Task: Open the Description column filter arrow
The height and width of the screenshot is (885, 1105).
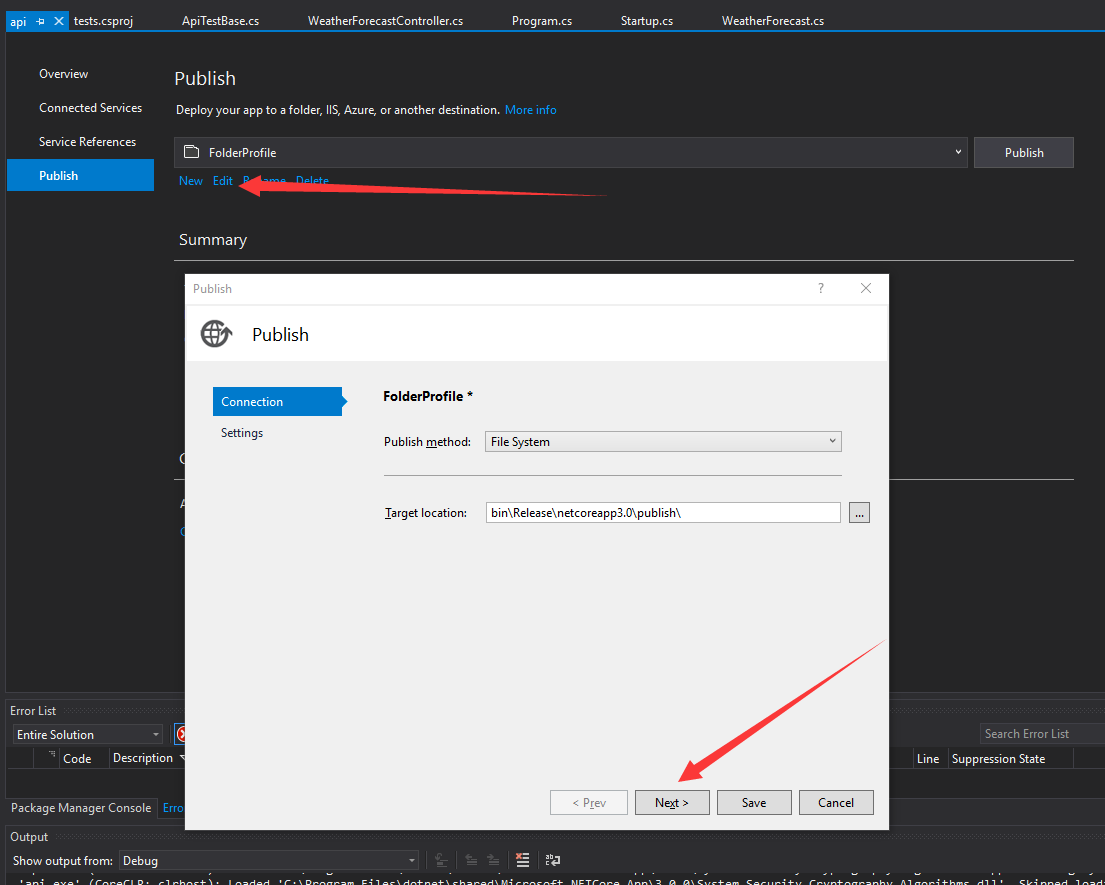Action: (183, 758)
